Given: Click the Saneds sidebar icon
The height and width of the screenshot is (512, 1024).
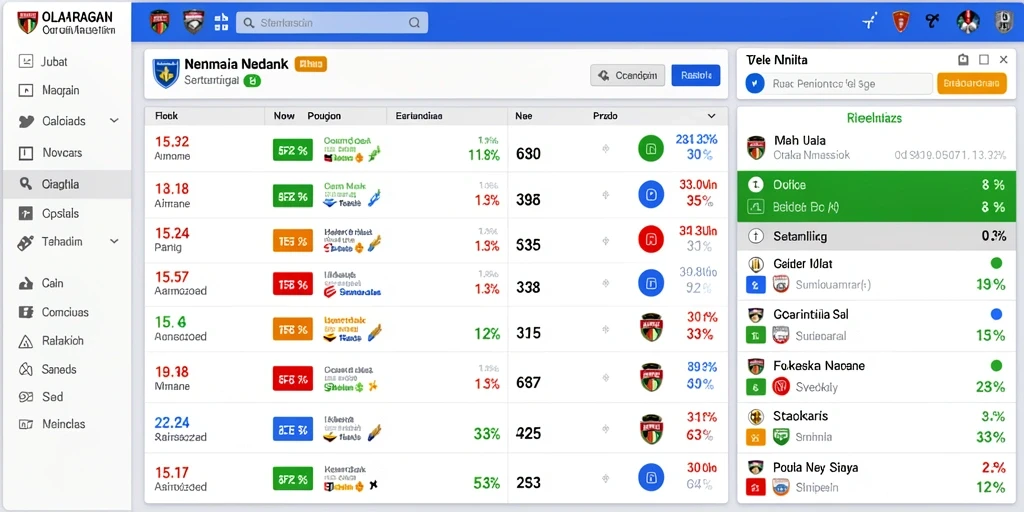Looking at the screenshot, I should click(25, 370).
